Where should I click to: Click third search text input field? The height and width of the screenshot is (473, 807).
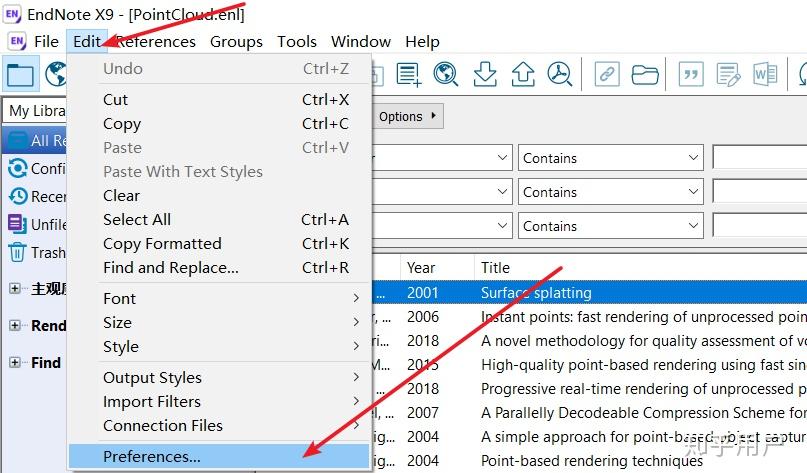(x=760, y=225)
